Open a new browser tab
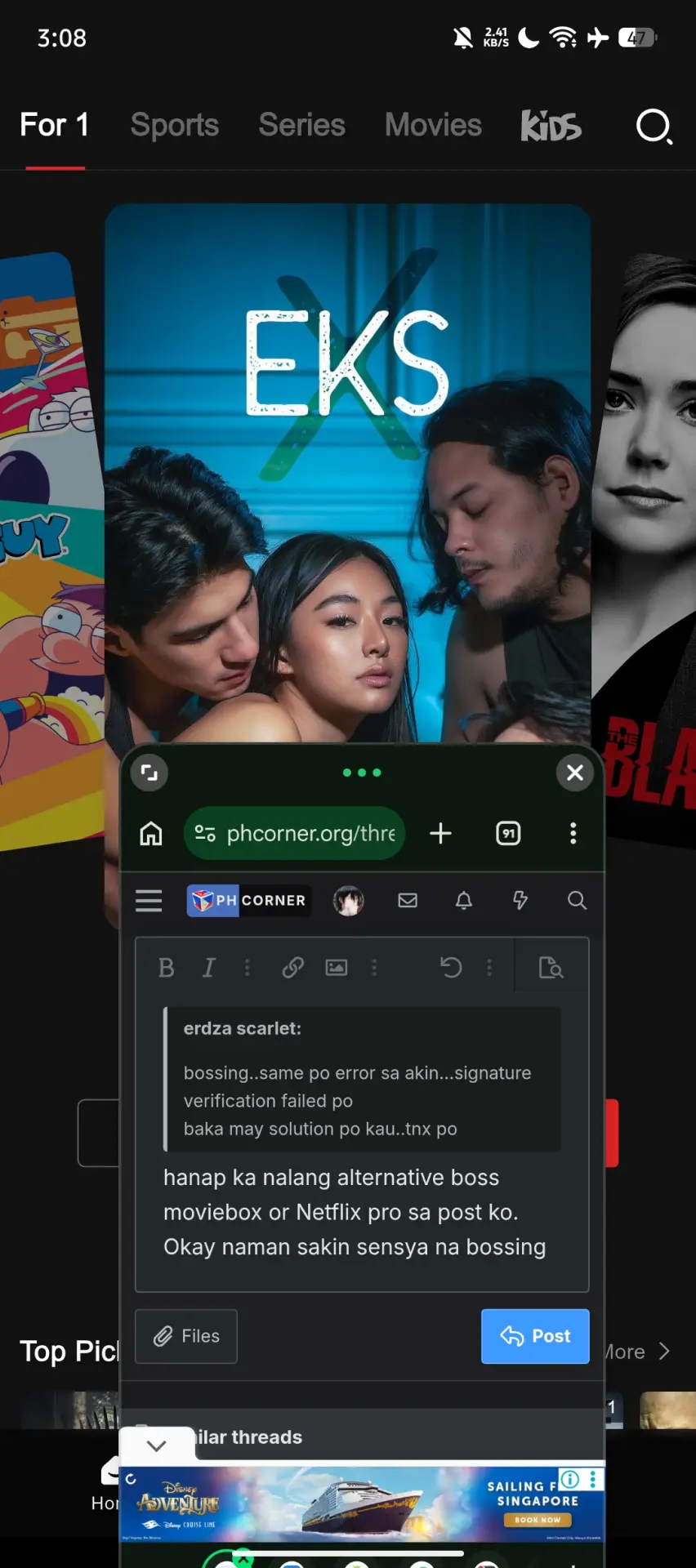Screen dimensions: 696x1568 tap(440, 834)
